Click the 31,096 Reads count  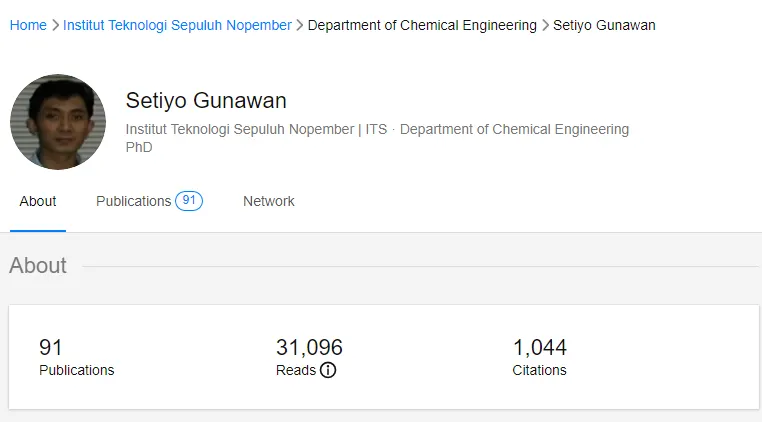(x=309, y=348)
